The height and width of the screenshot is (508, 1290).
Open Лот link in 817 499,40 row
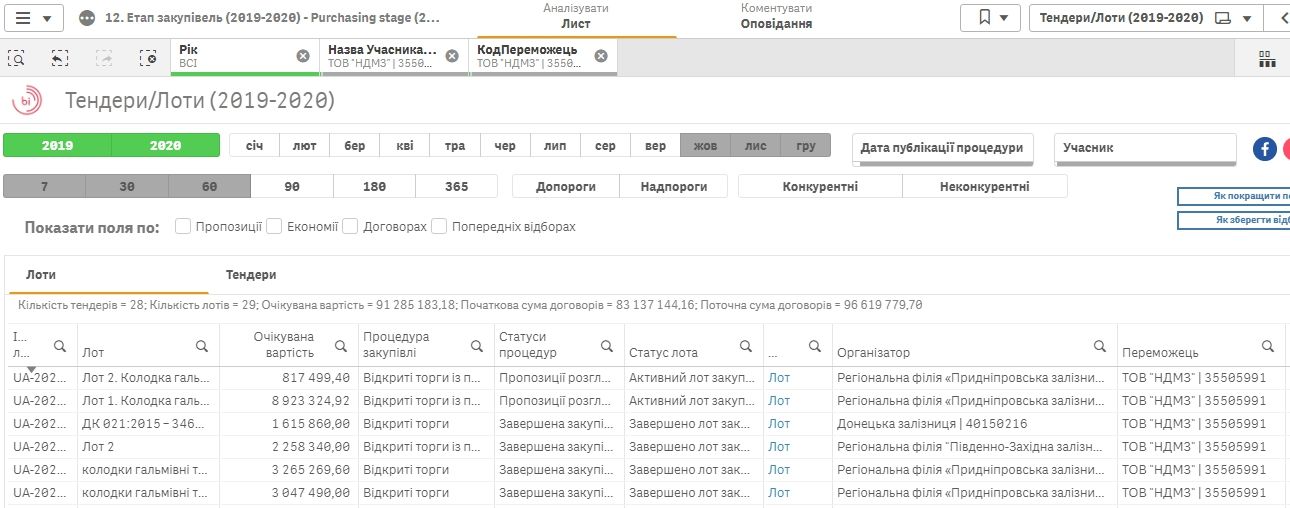point(779,378)
